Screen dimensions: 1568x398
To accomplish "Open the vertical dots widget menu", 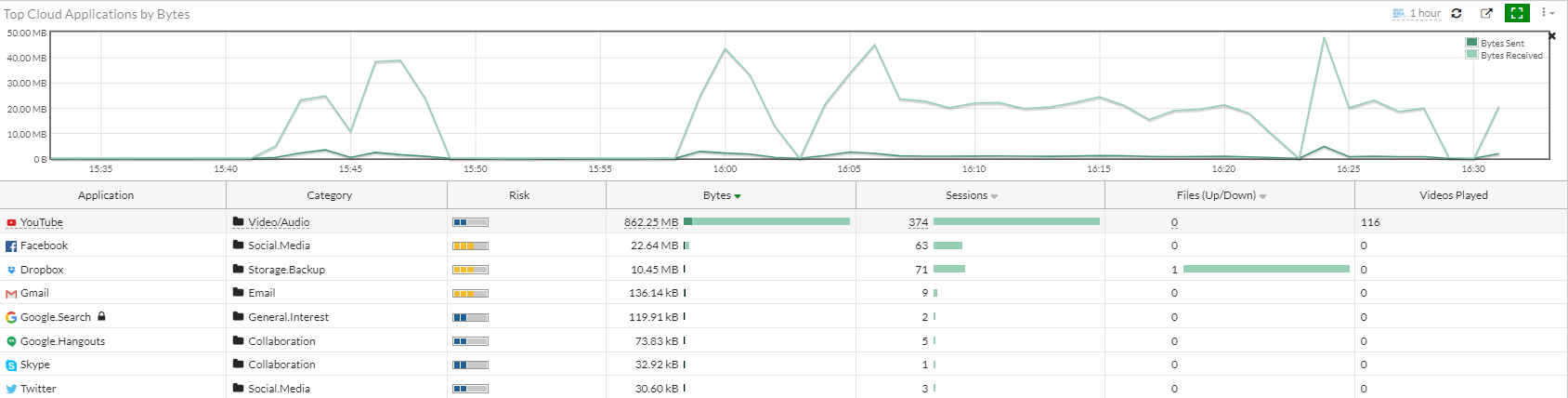I will [1548, 13].
